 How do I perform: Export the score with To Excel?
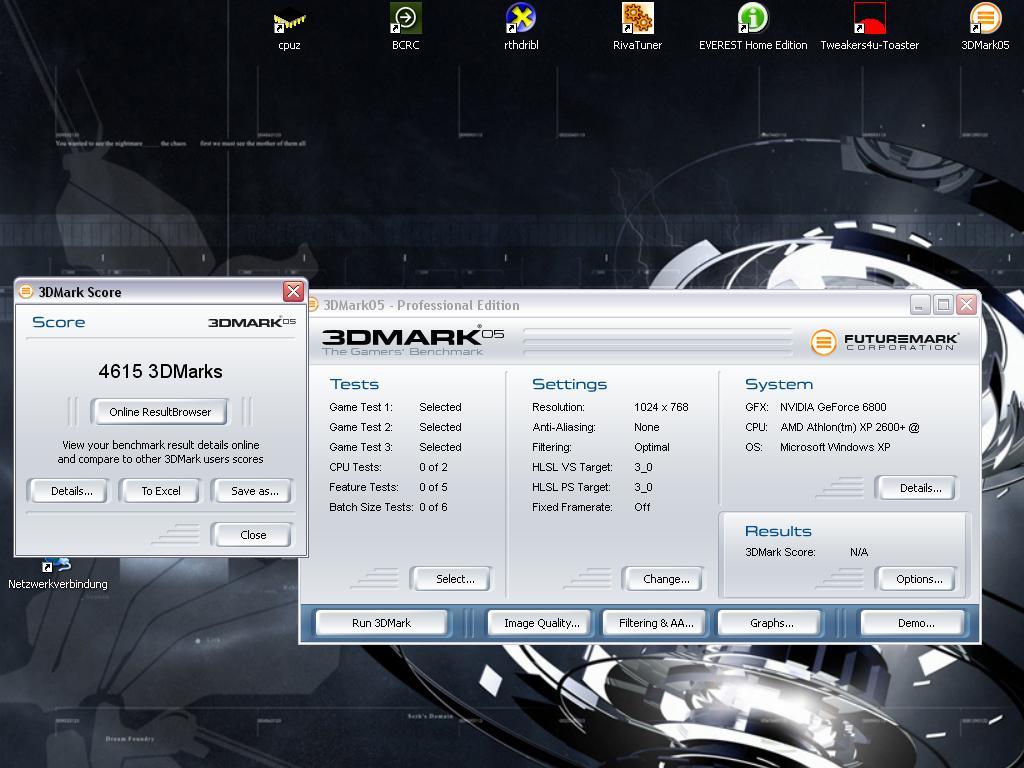pos(161,491)
